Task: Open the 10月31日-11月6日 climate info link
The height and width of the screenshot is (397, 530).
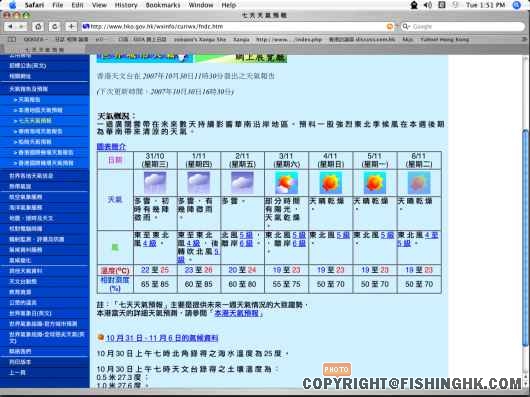Action: [162, 338]
